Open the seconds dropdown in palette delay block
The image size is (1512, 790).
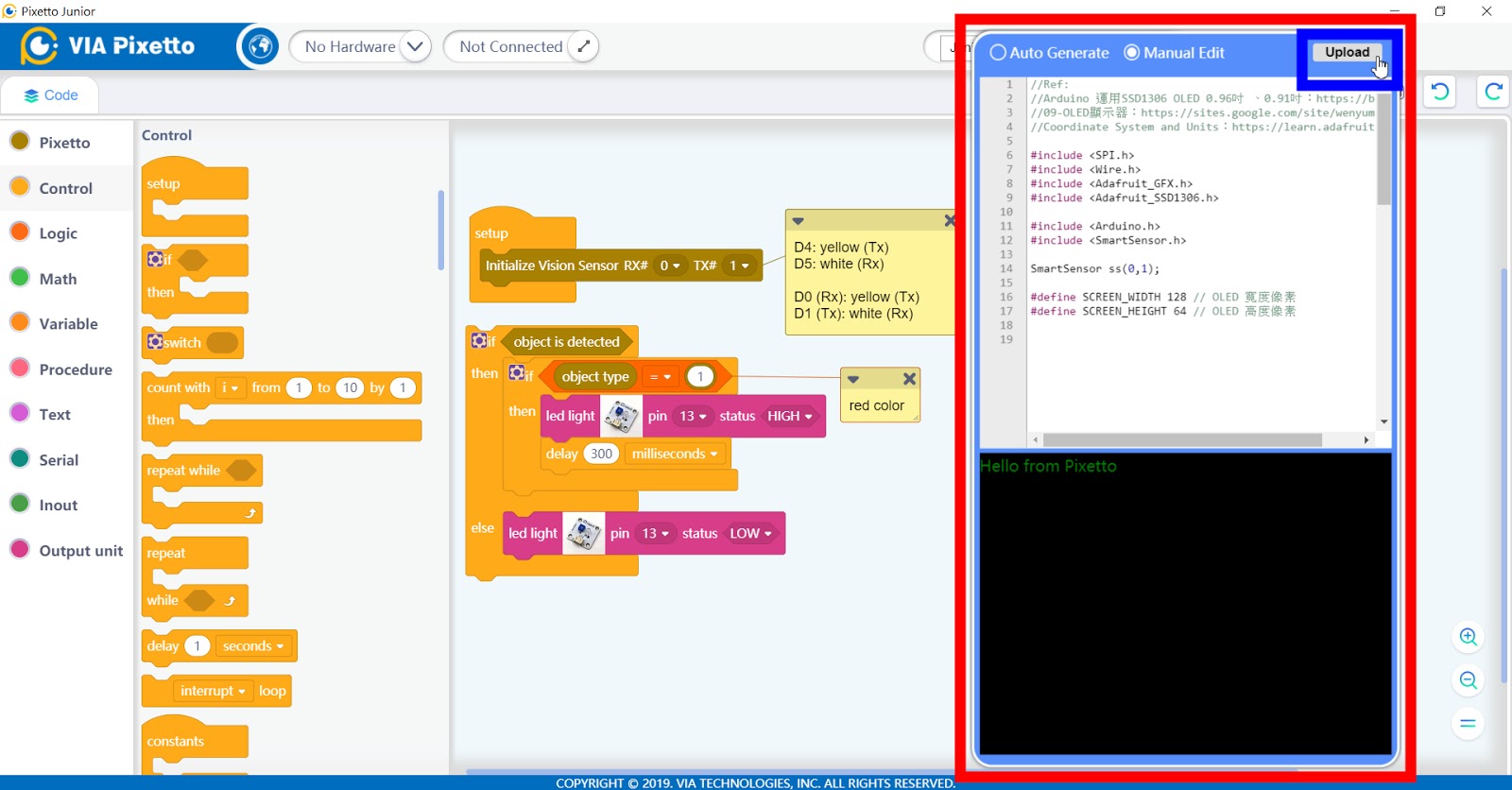click(x=253, y=646)
